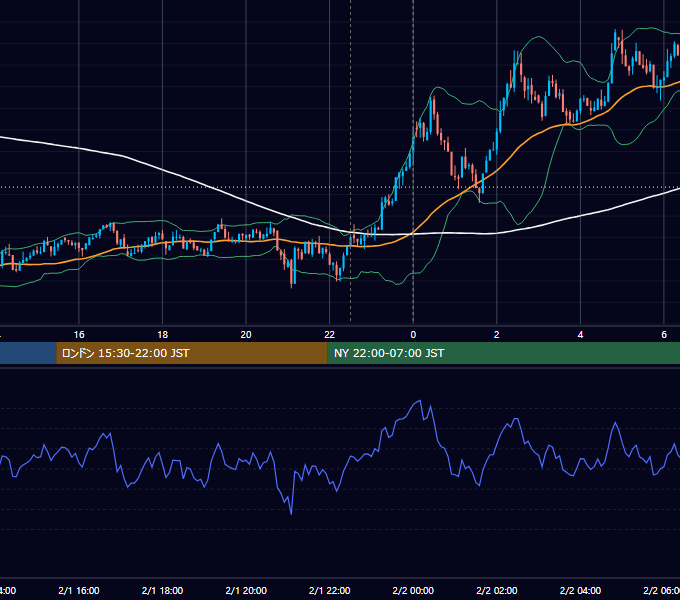680x600 pixels.
Task: Click the 2/2 04:00 date label
Action: [x=580, y=590]
